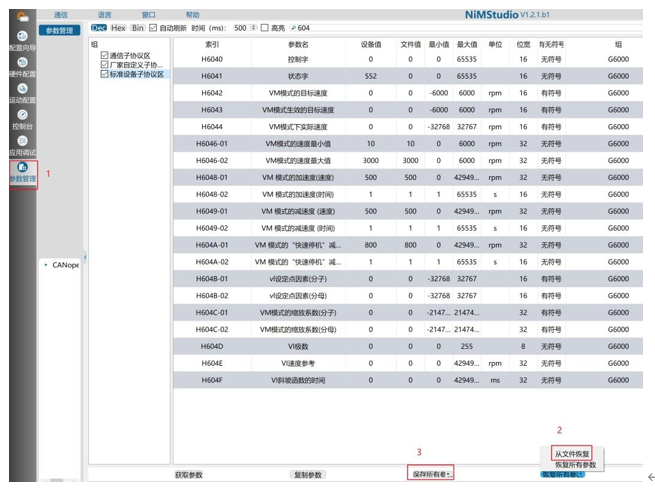The width and height of the screenshot is (655, 494).
Task: Open the 恢复所有参数 blue dropdown button
Action: (562, 474)
